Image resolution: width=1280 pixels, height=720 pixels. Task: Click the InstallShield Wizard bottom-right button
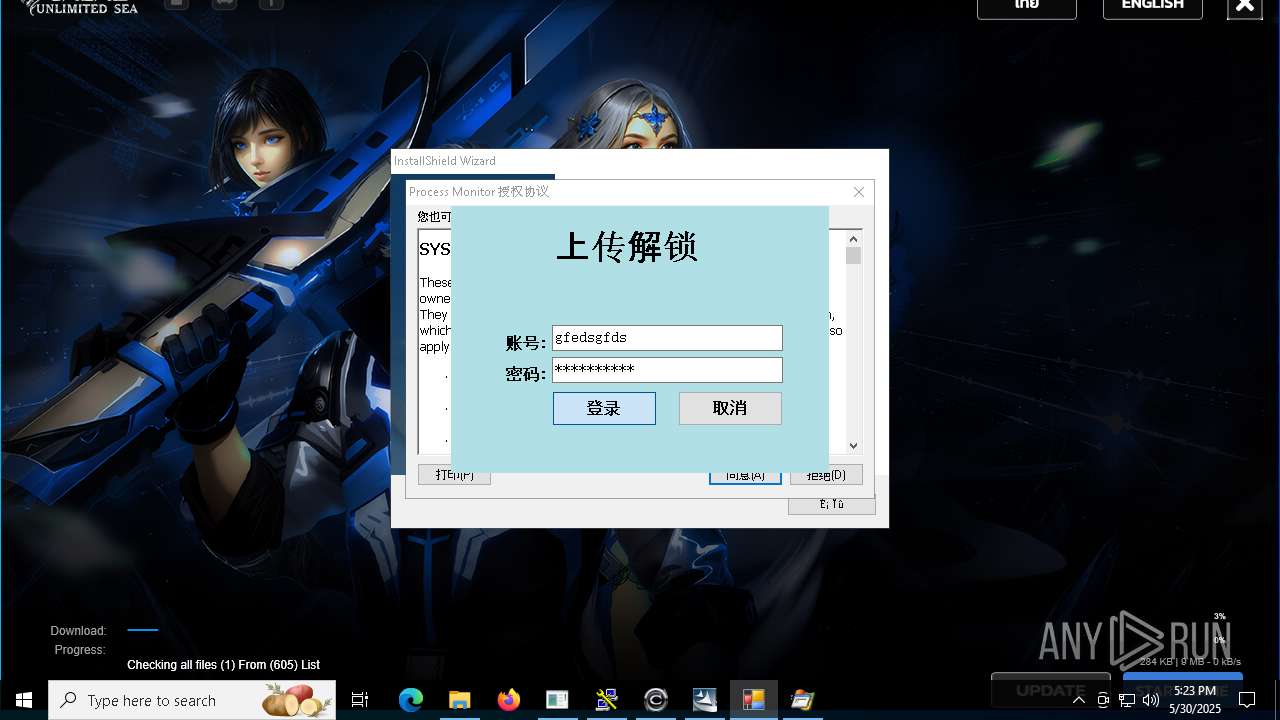(x=831, y=505)
